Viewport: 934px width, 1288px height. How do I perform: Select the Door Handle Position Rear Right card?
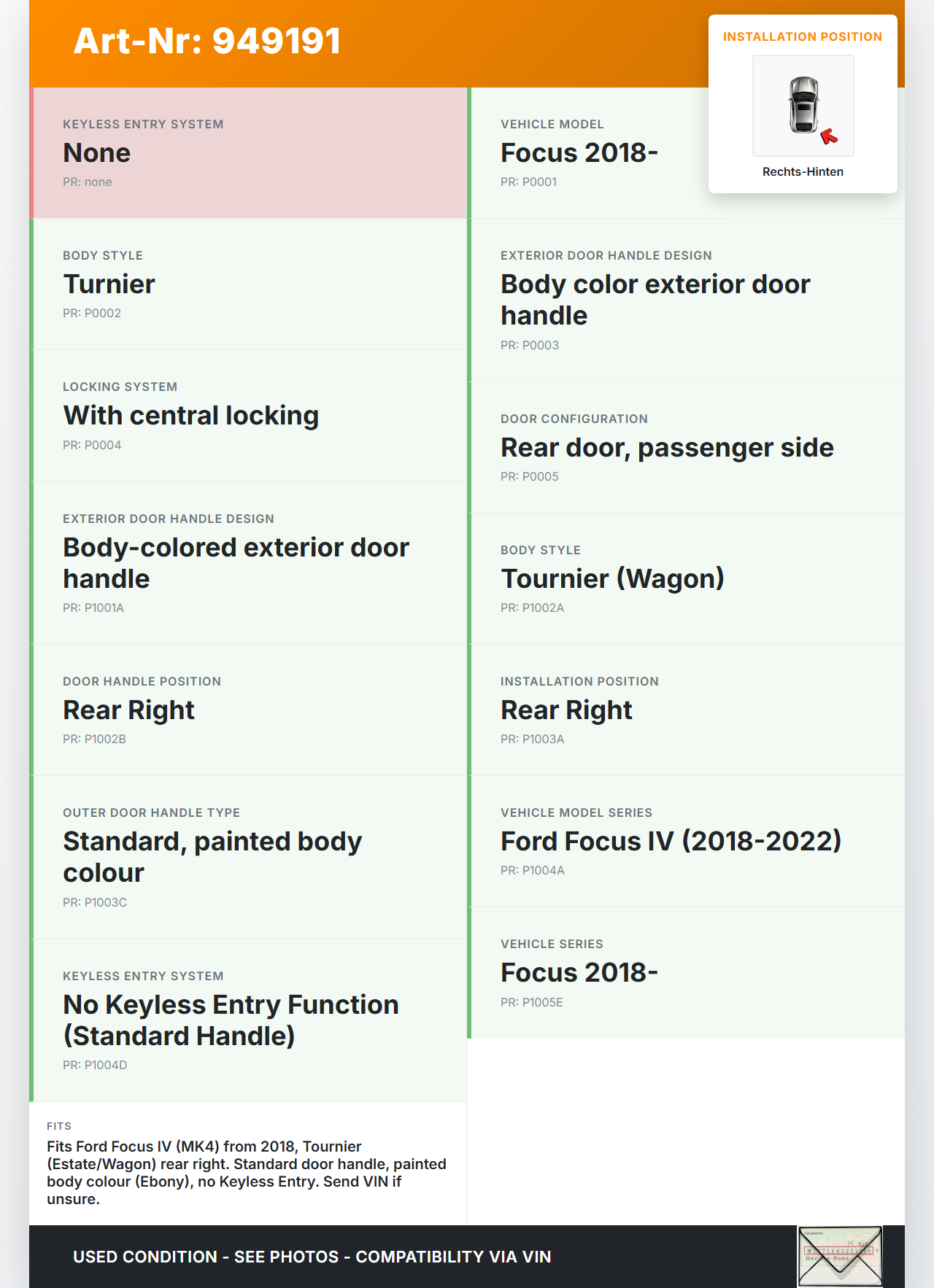(250, 710)
